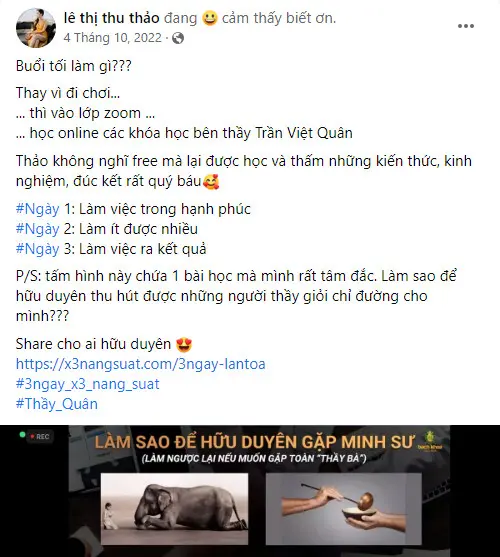Click the smiling feeling emoji beside the name
Image resolution: width=500 pixels, height=557 pixels.
(210, 18)
